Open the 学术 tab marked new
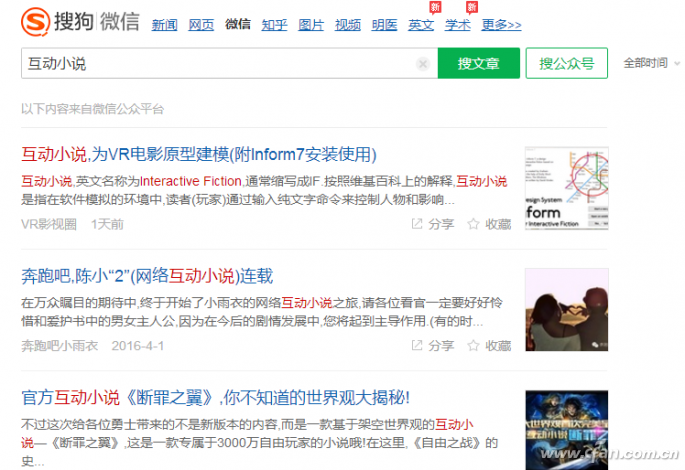This screenshot has width=685, height=470. (x=458, y=24)
